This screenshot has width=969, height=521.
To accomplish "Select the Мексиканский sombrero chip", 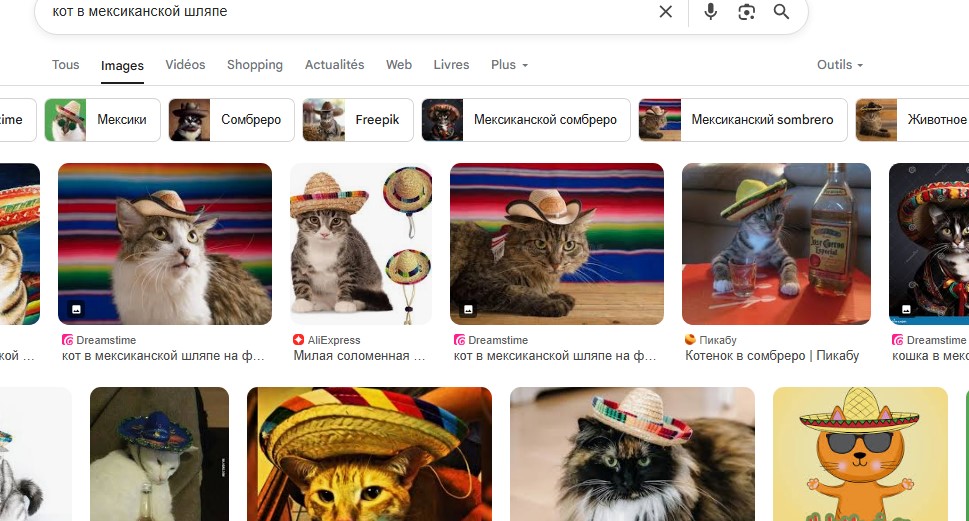I will [743, 120].
